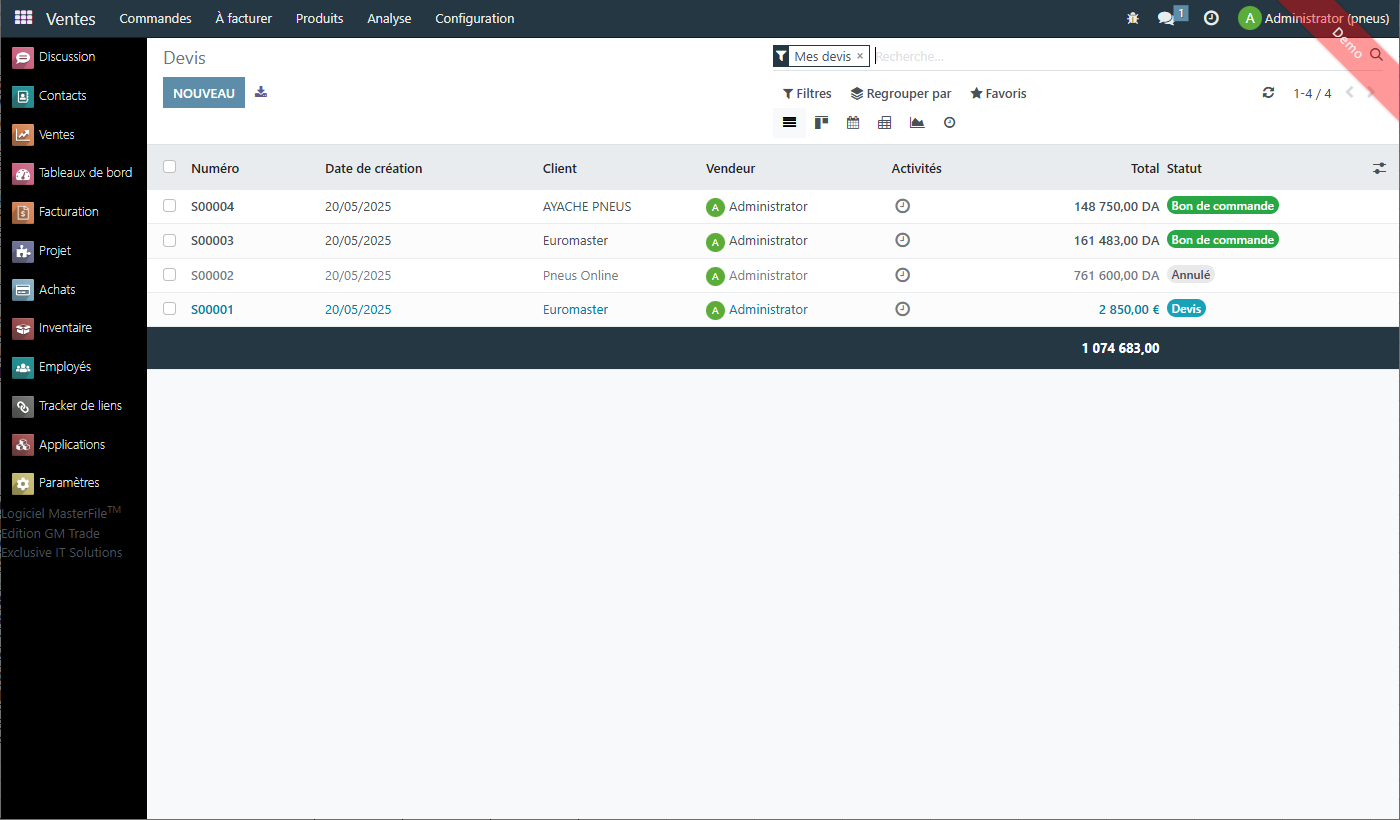The height and width of the screenshot is (820, 1400).
Task: Click client Pneus Online cell
Action: pos(580,275)
